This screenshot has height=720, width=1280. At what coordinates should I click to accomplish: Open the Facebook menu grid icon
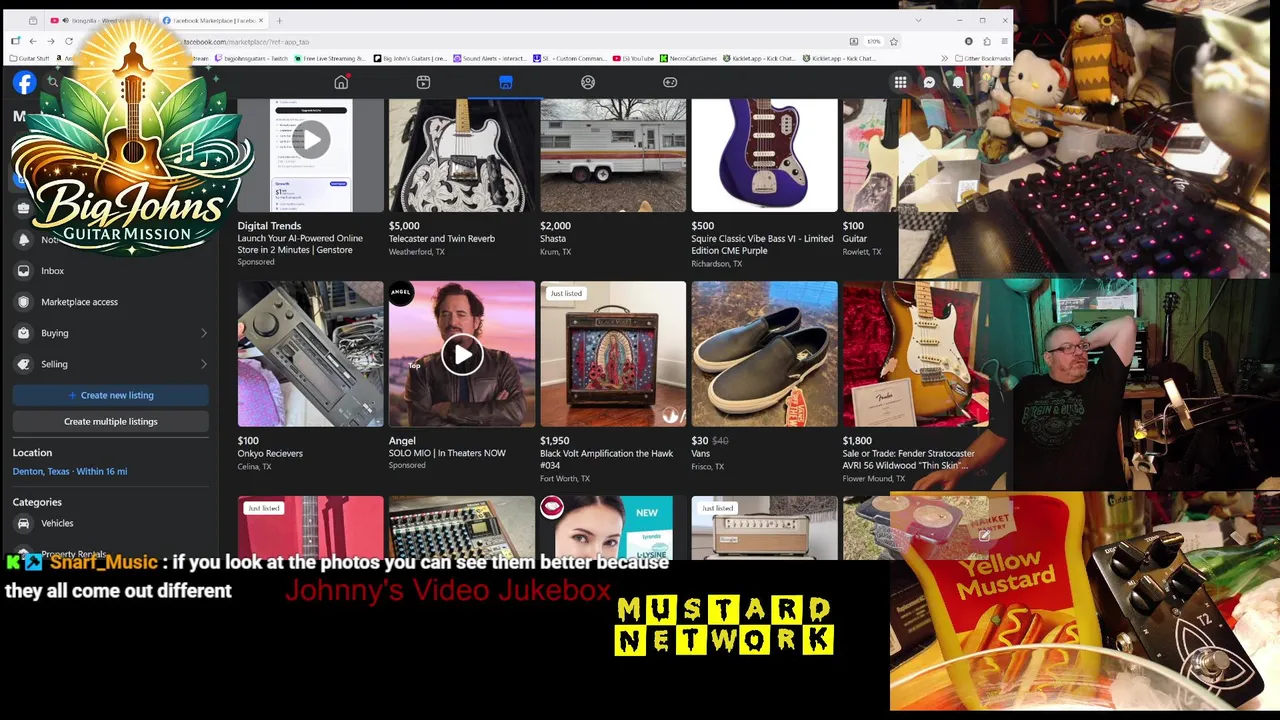900,83
